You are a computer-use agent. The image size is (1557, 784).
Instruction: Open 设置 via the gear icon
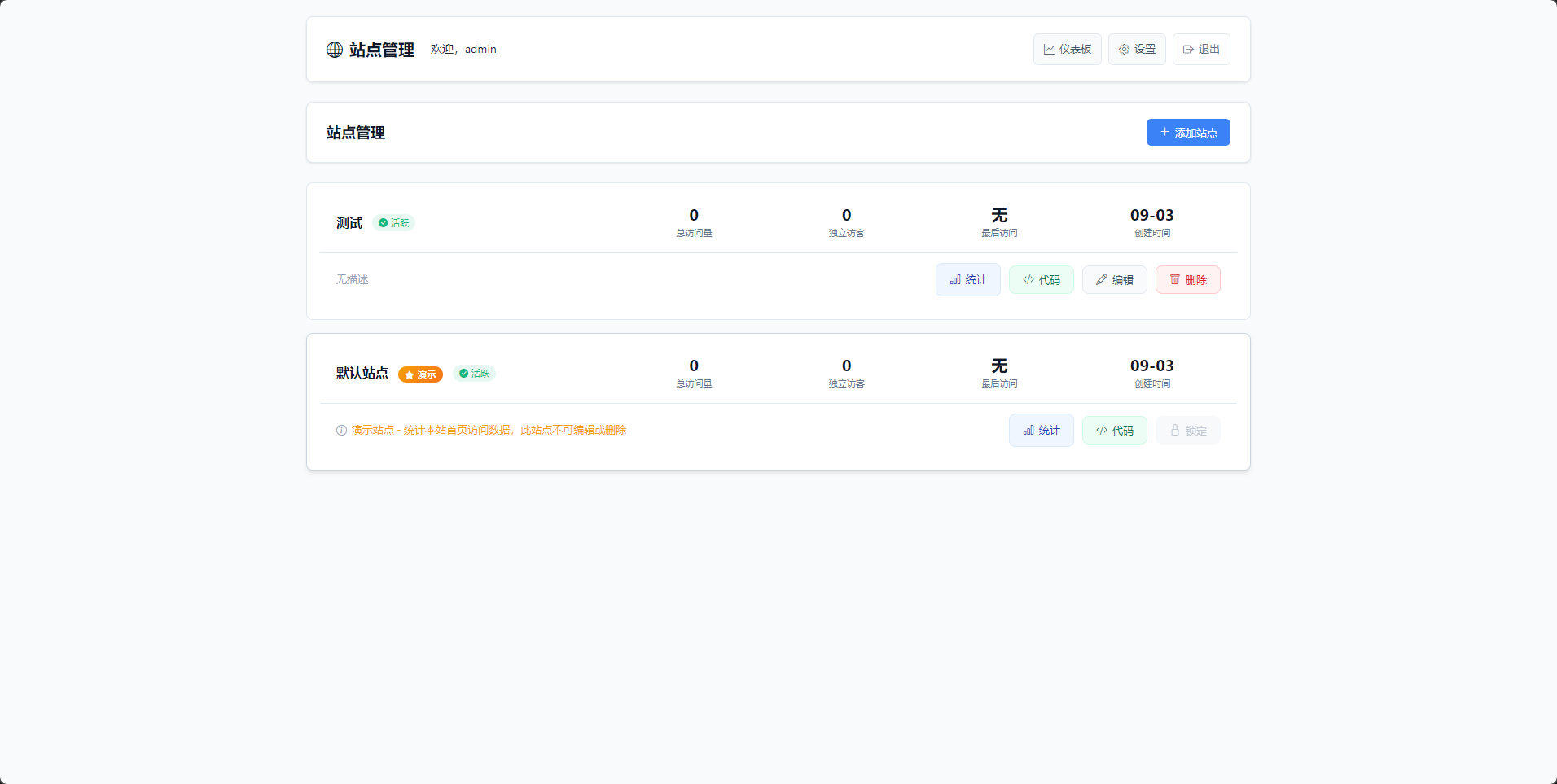click(1137, 50)
